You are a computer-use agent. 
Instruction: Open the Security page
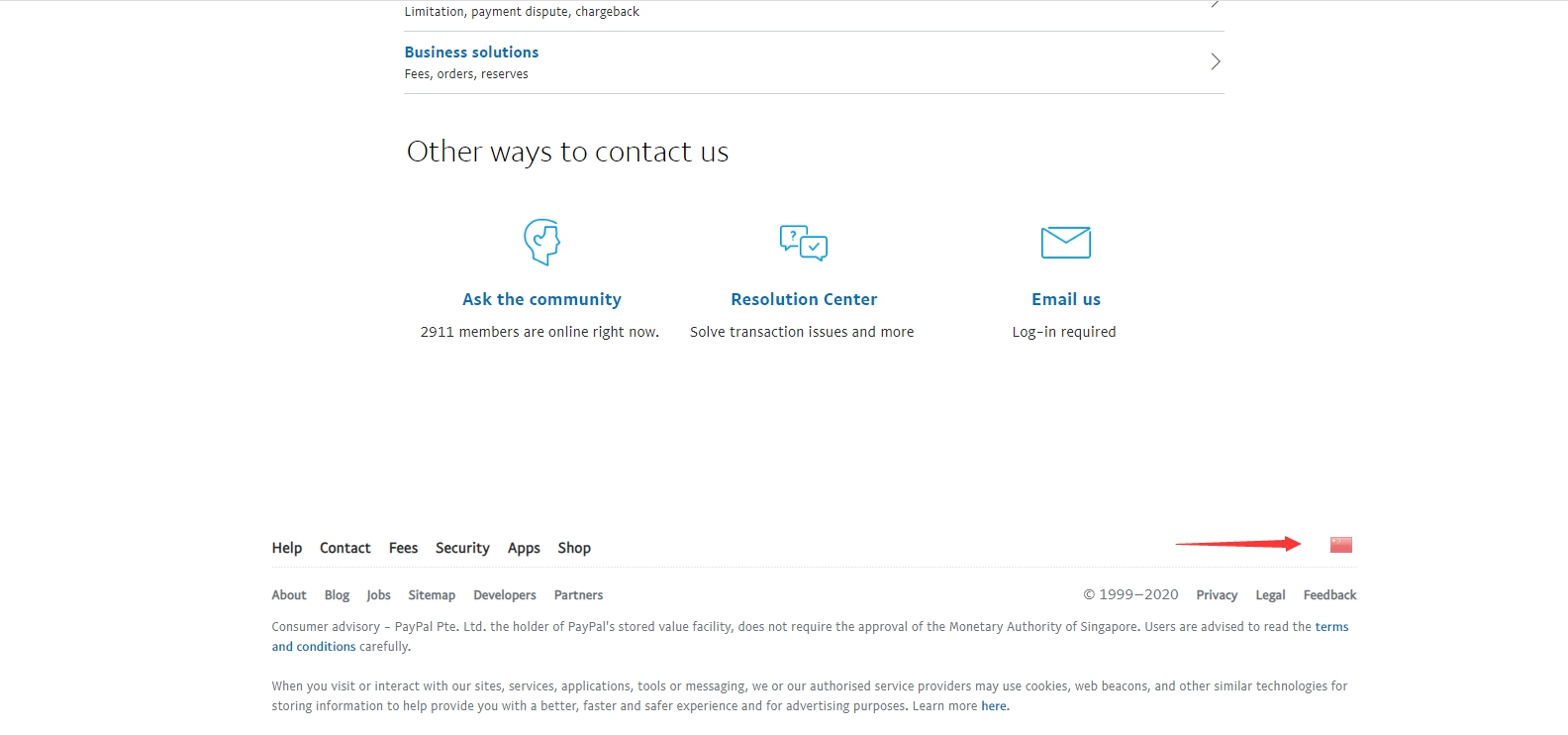click(461, 547)
